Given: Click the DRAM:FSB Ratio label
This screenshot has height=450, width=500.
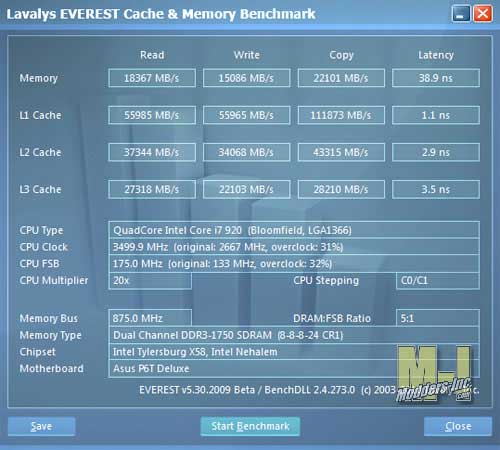Looking at the screenshot, I should 332,318.
